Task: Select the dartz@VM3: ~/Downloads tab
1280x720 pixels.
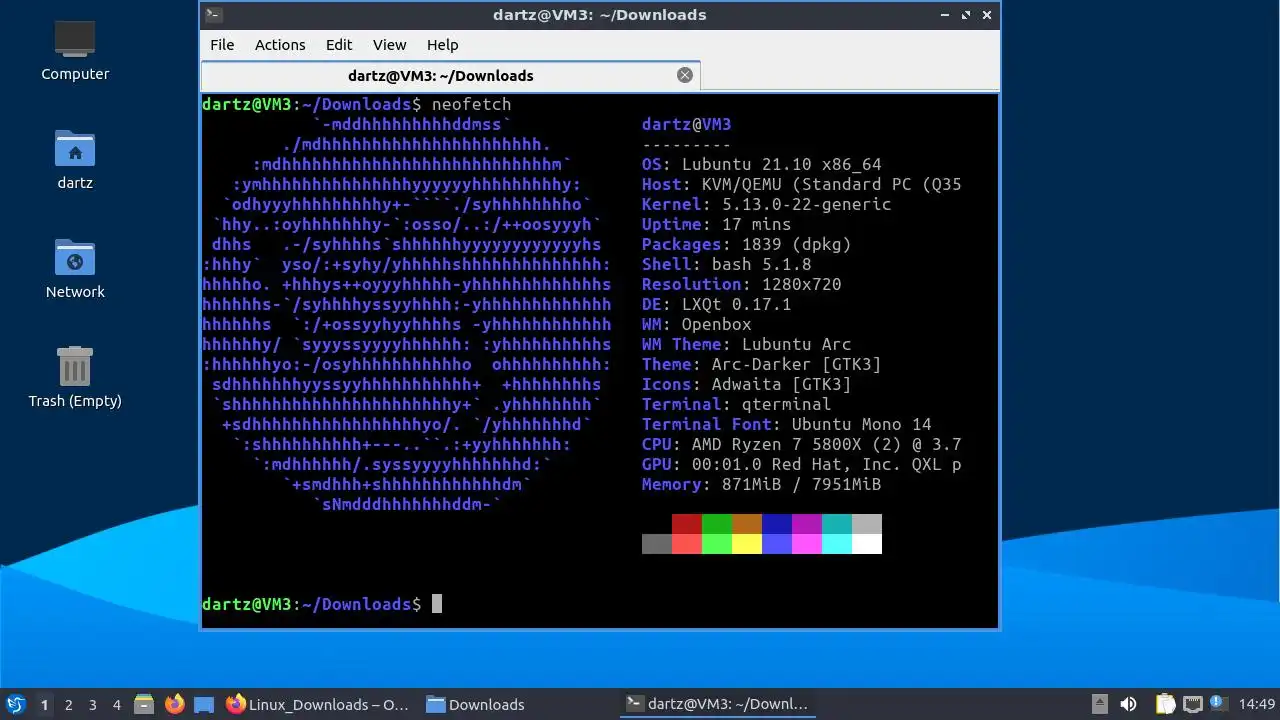Action: (x=451, y=75)
